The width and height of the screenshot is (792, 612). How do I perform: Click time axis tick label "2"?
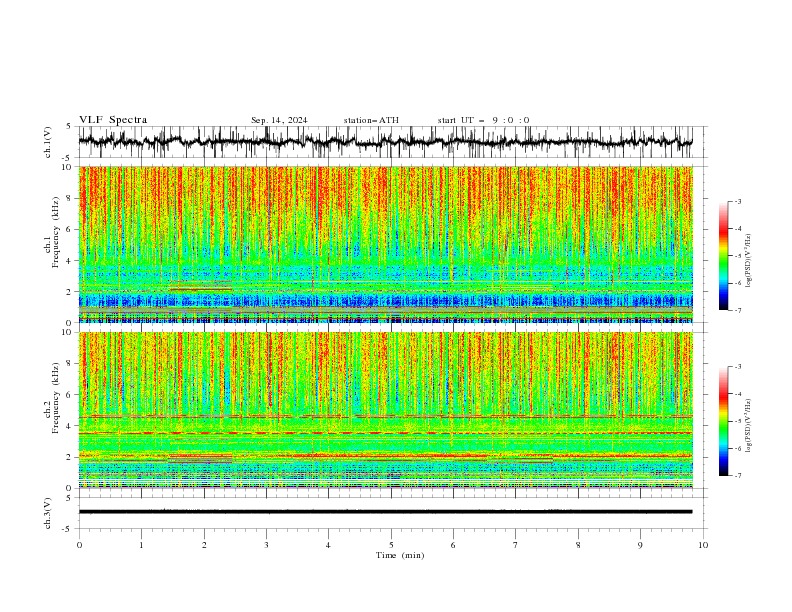pyautogui.click(x=204, y=545)
